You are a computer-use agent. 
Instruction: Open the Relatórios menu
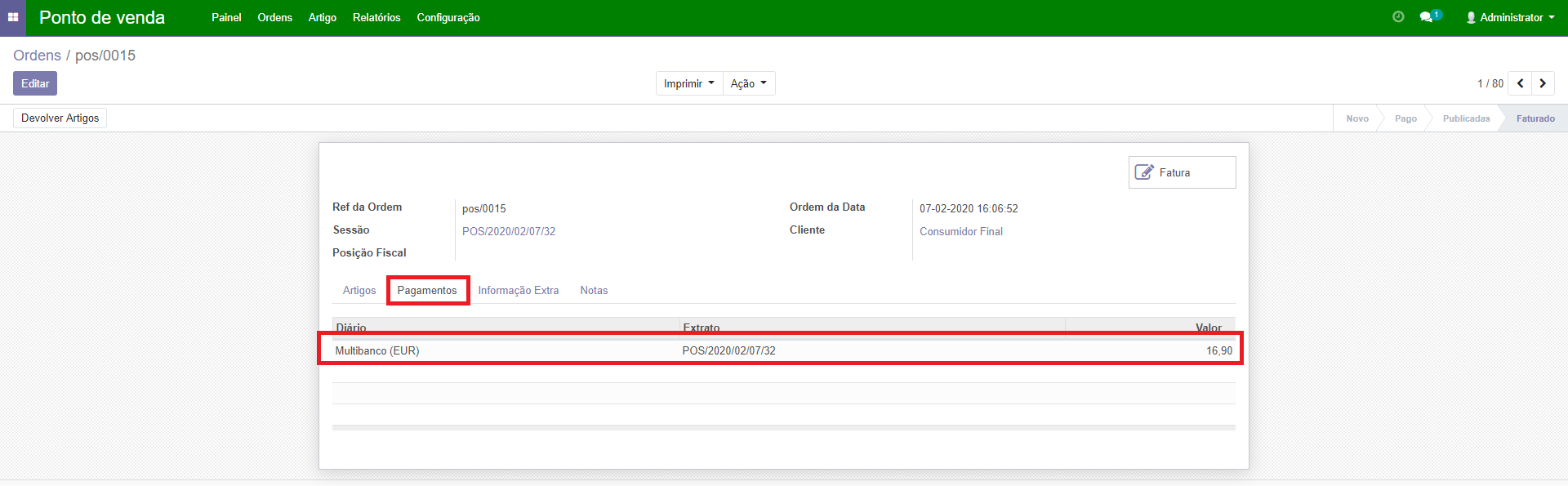(x=376, y=17)
